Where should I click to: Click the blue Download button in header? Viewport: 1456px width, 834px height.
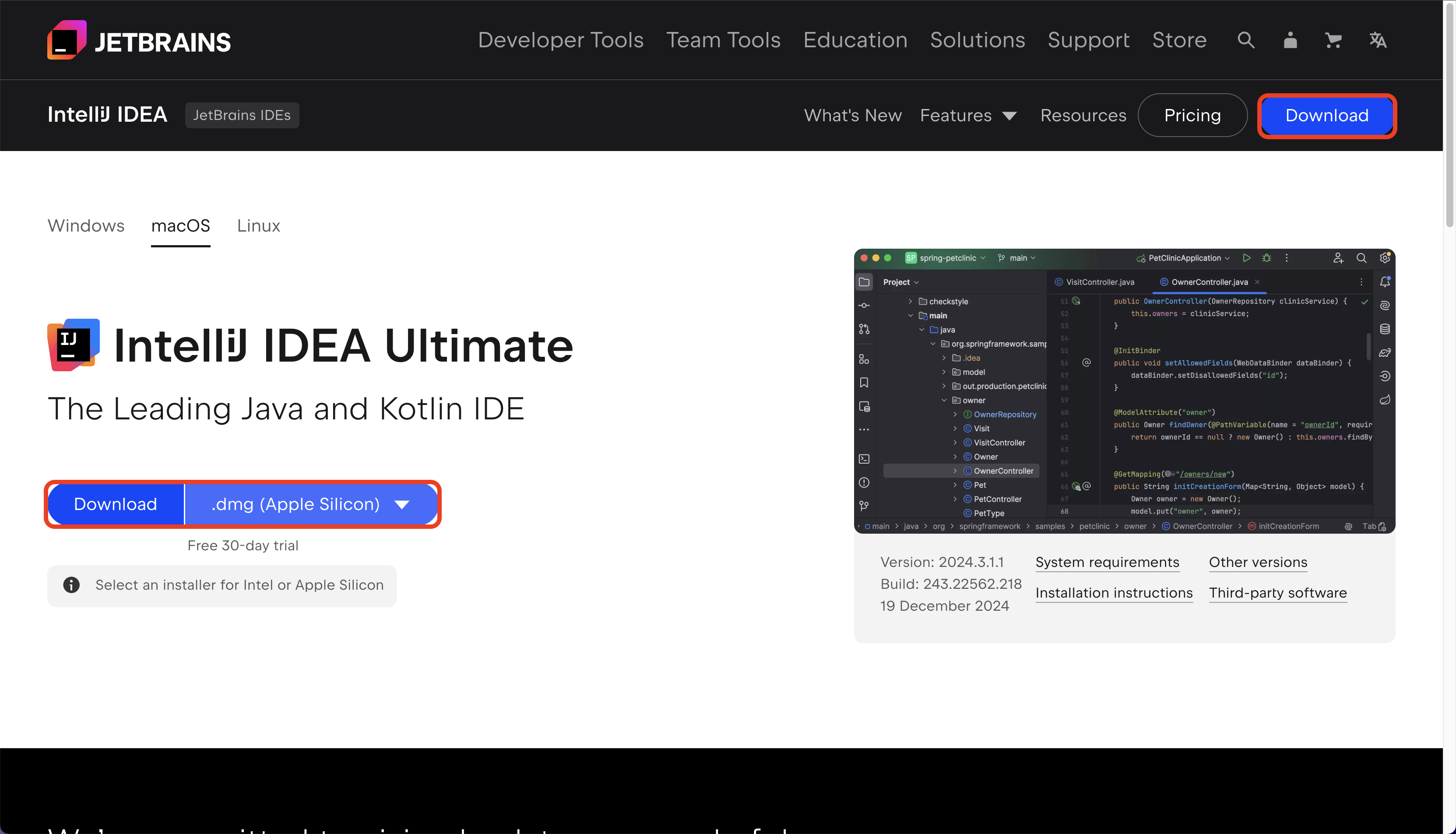tap(1326, 116)
